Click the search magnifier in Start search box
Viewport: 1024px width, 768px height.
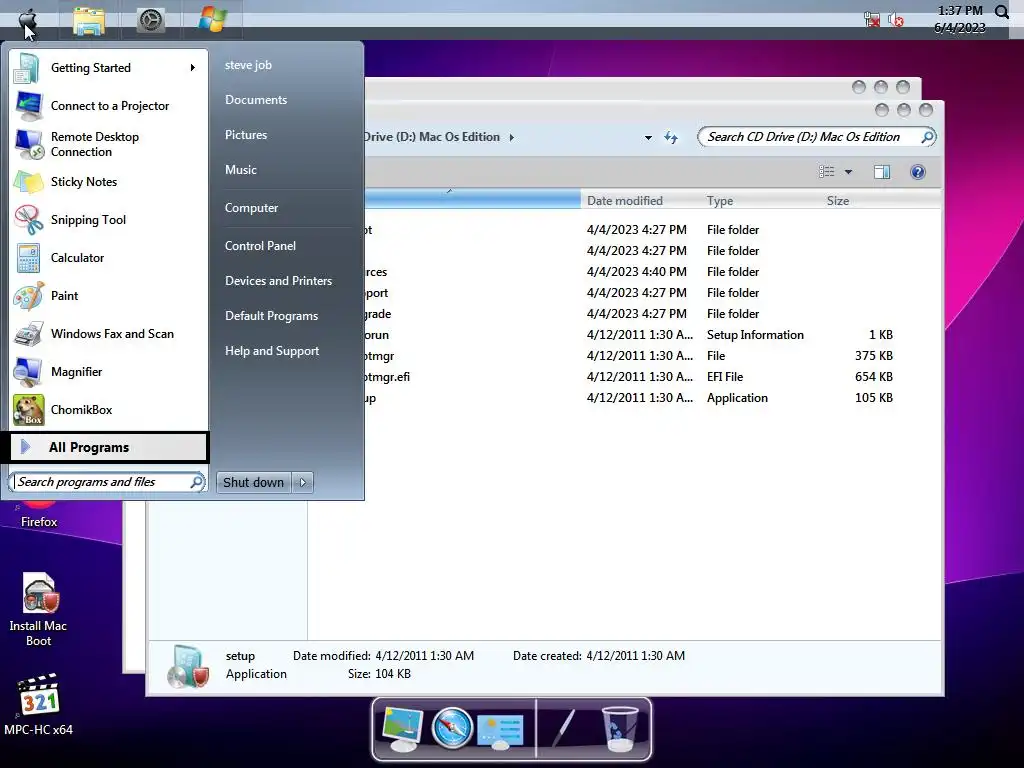196,482
